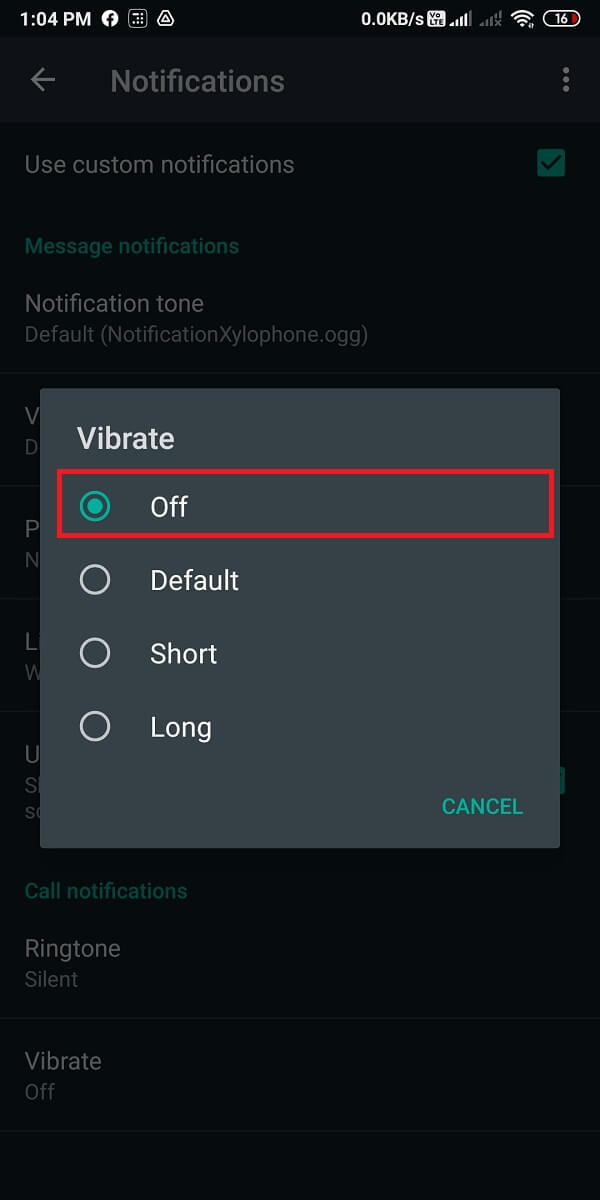The width and height of the screenshot is (600, 1200).
Task: Open the call Ringtone setting
Action: 72,962
